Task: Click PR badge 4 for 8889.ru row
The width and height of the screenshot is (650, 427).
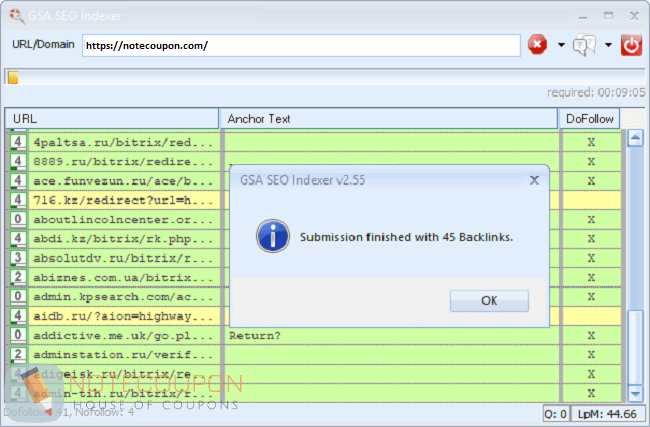Action: click(18, 162)
